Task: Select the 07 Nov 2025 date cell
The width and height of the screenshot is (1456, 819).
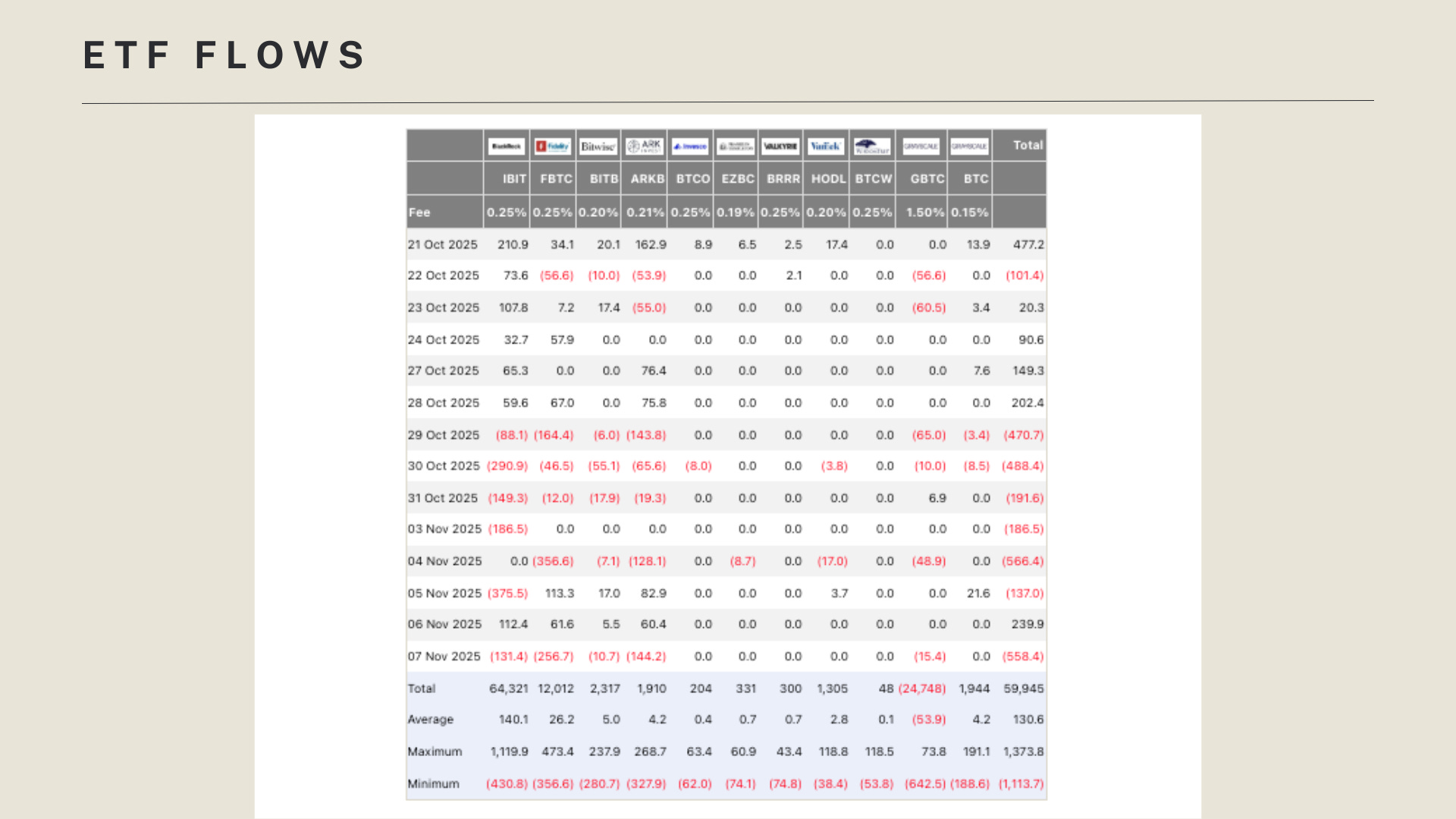Action: (444, 657)
